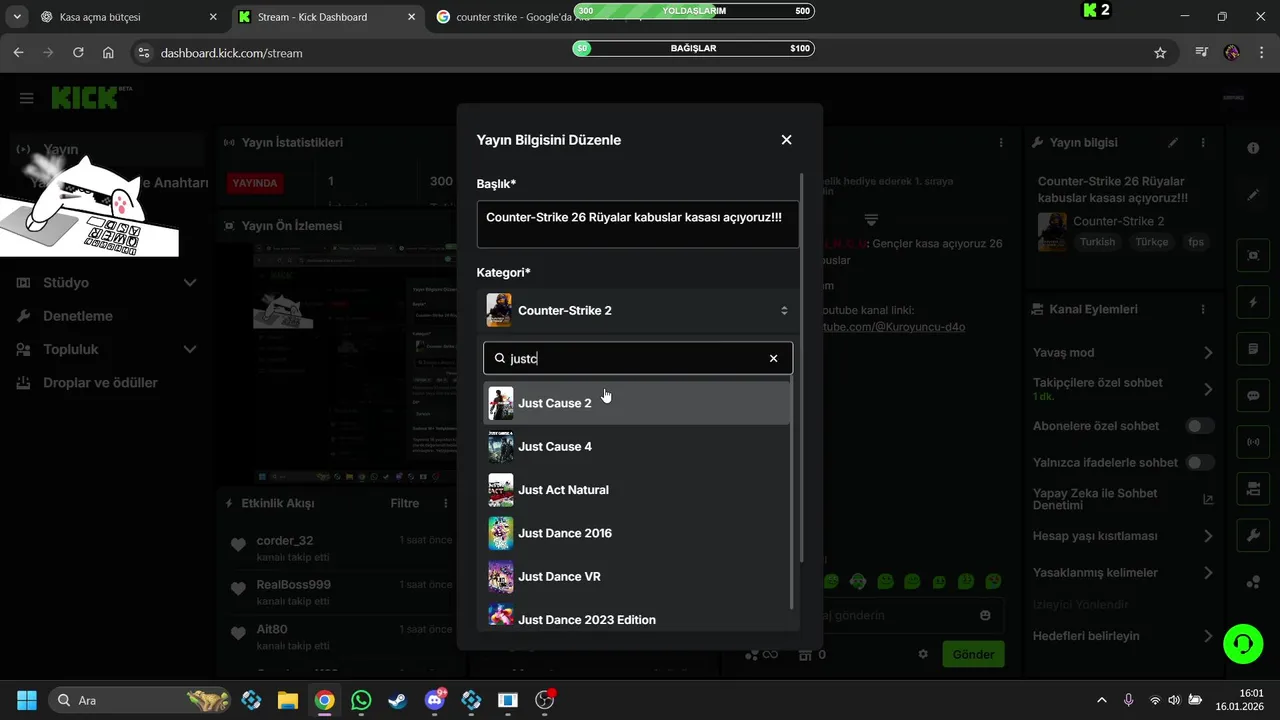Open the hamburger sidebar menu
The image size is (1280, 720).
(27, 98)
